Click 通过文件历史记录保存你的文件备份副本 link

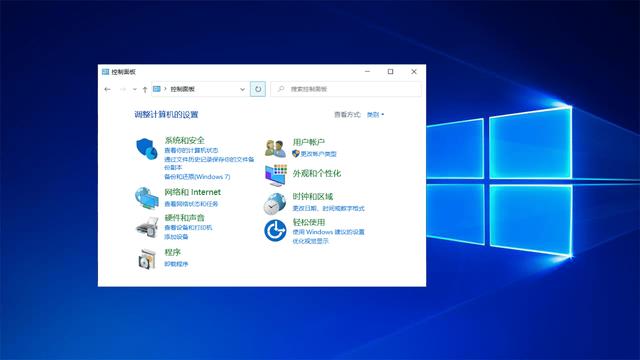click(x=209, y=163)
